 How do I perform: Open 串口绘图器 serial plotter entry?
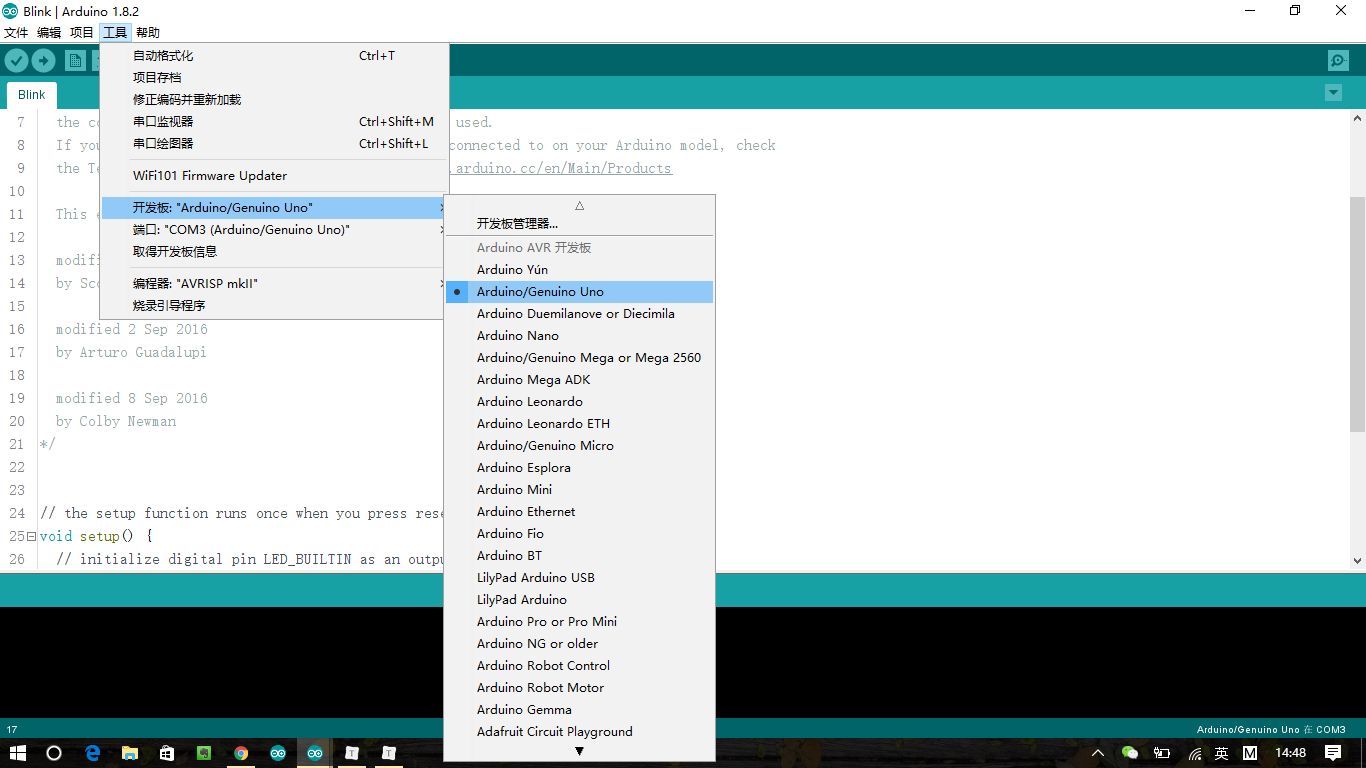pos(274,144)
